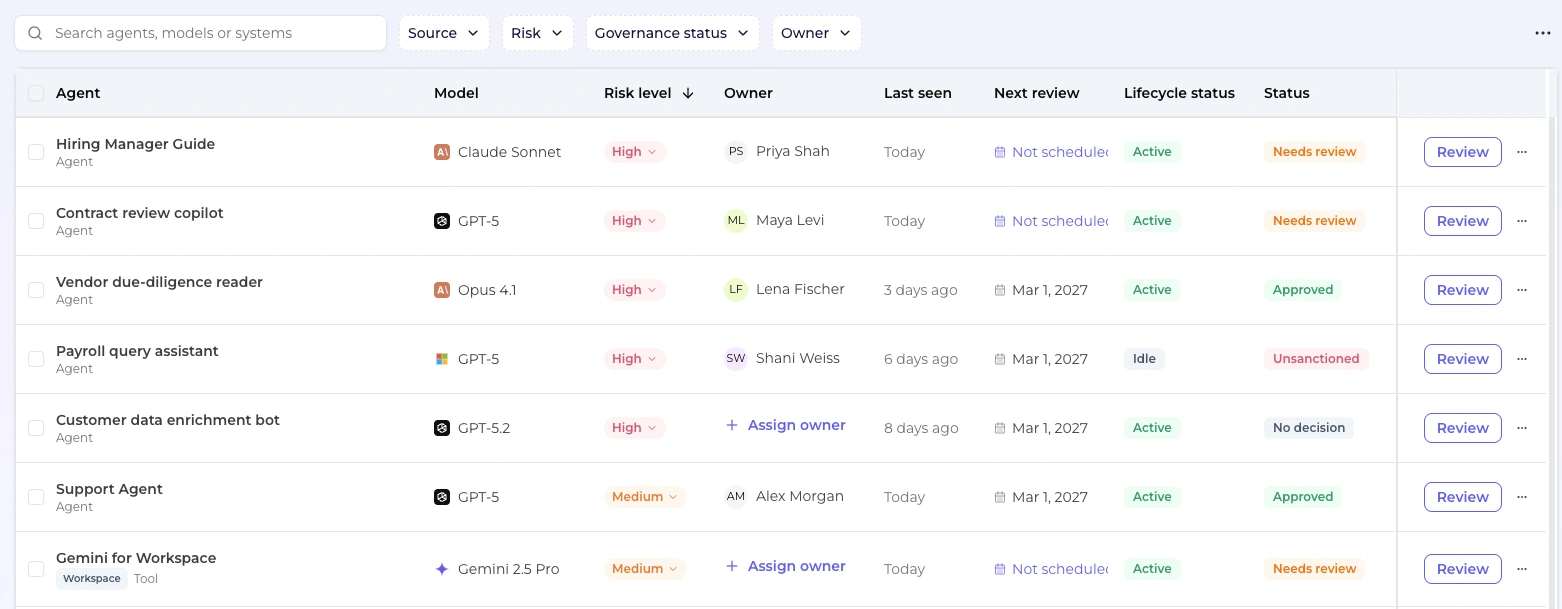
Task: Click Priya Shah's PS avatar
Action: coord(736,152)
